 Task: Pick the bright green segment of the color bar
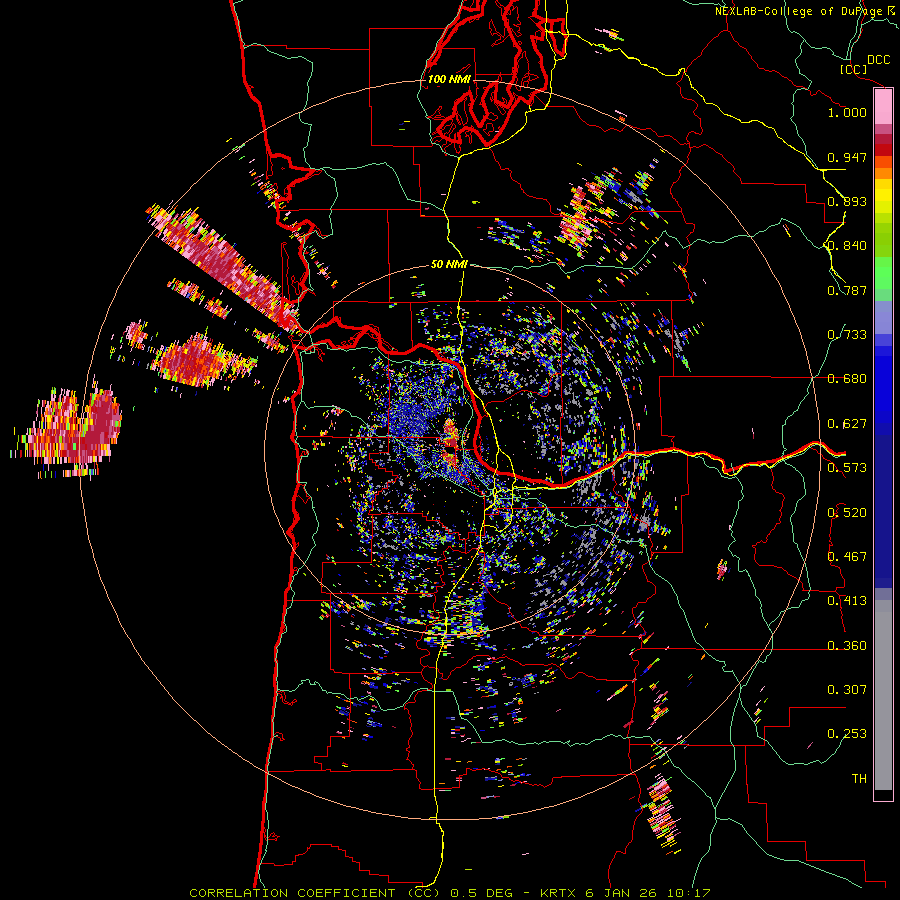pos(883,273)
